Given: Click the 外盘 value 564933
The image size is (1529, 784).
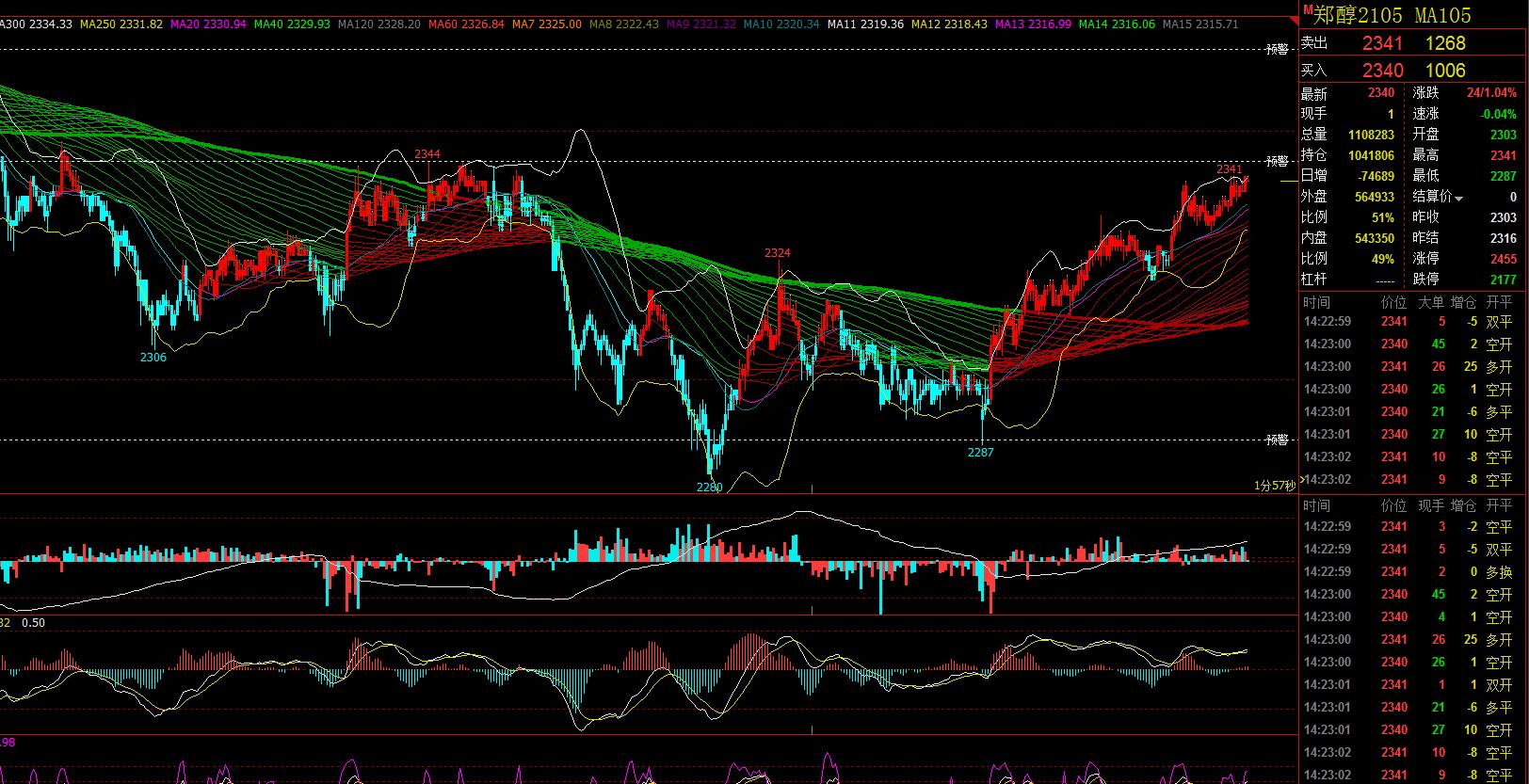Looking at the screenshot, I should pos(1375,197).
